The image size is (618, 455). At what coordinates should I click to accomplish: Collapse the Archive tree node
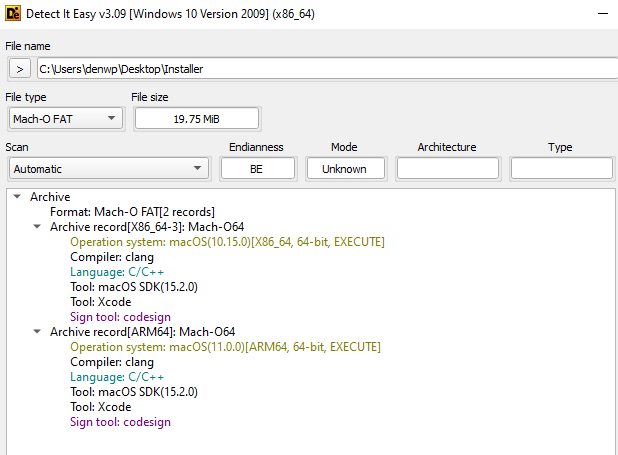coord(17,196)
